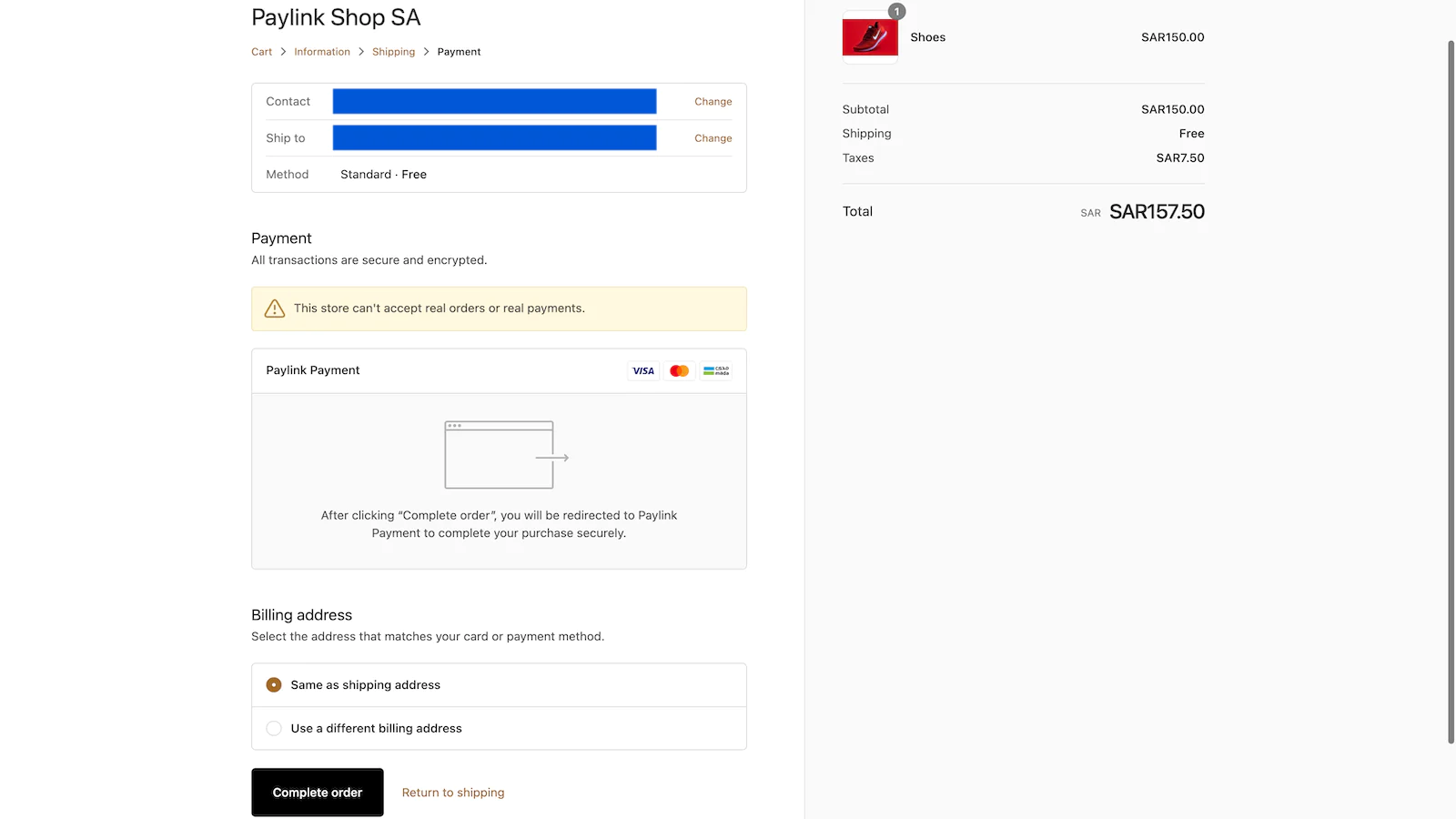Click the chevron after Information breadcrumb
The width and height of the screenshot is (1456, 819).
361,52
